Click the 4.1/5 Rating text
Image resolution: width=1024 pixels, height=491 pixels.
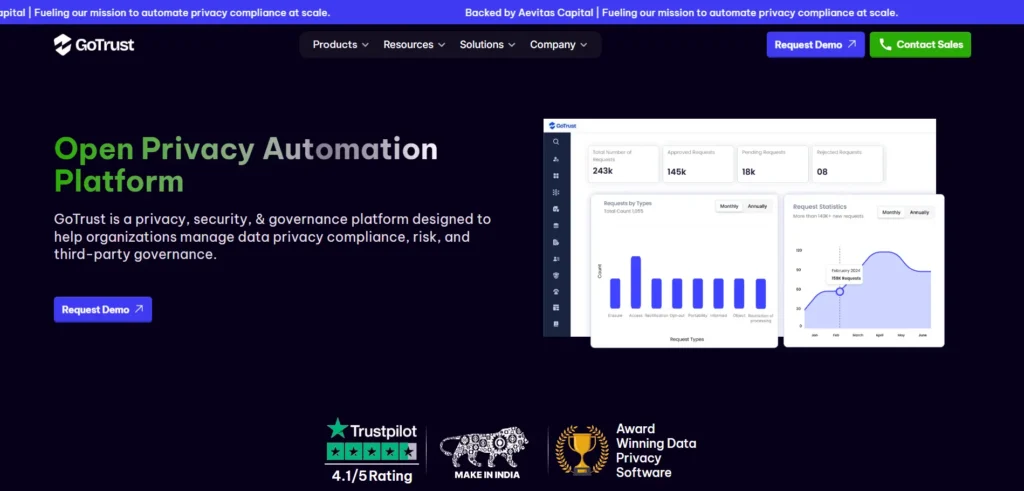coord(372,476)
